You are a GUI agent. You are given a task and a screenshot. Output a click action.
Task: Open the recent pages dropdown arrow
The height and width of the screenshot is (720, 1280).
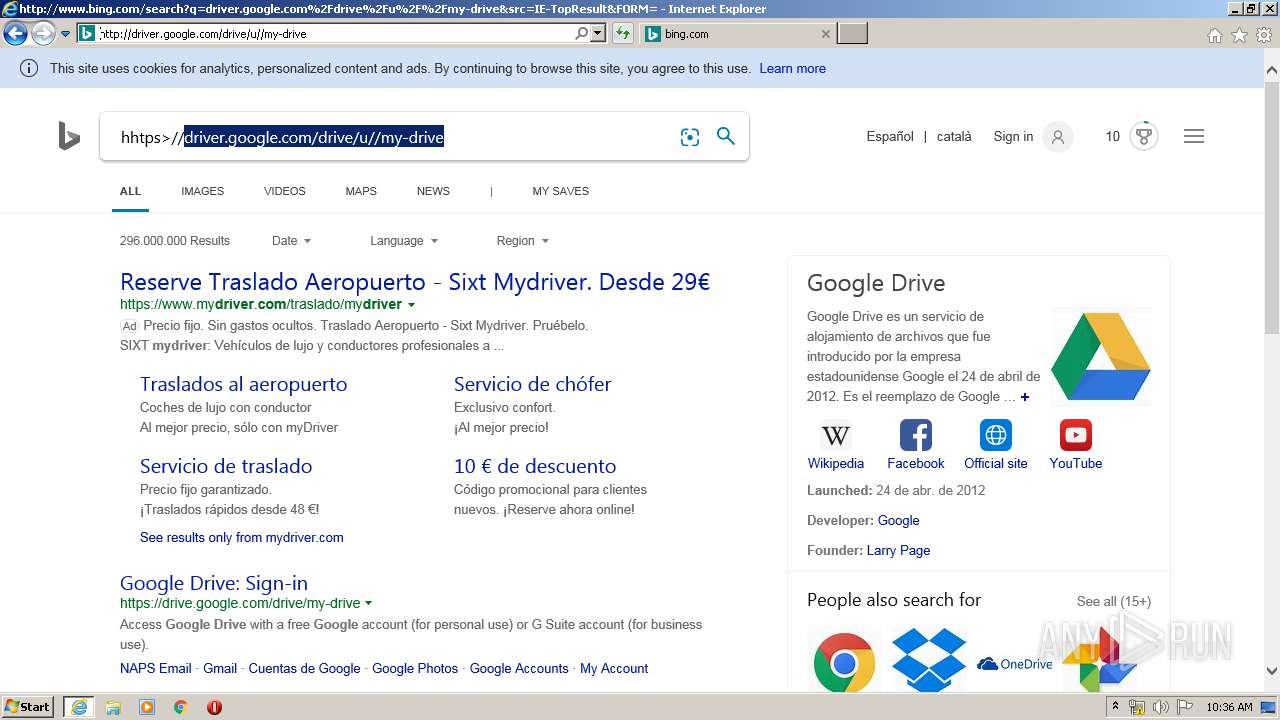(x=66, y=34)
